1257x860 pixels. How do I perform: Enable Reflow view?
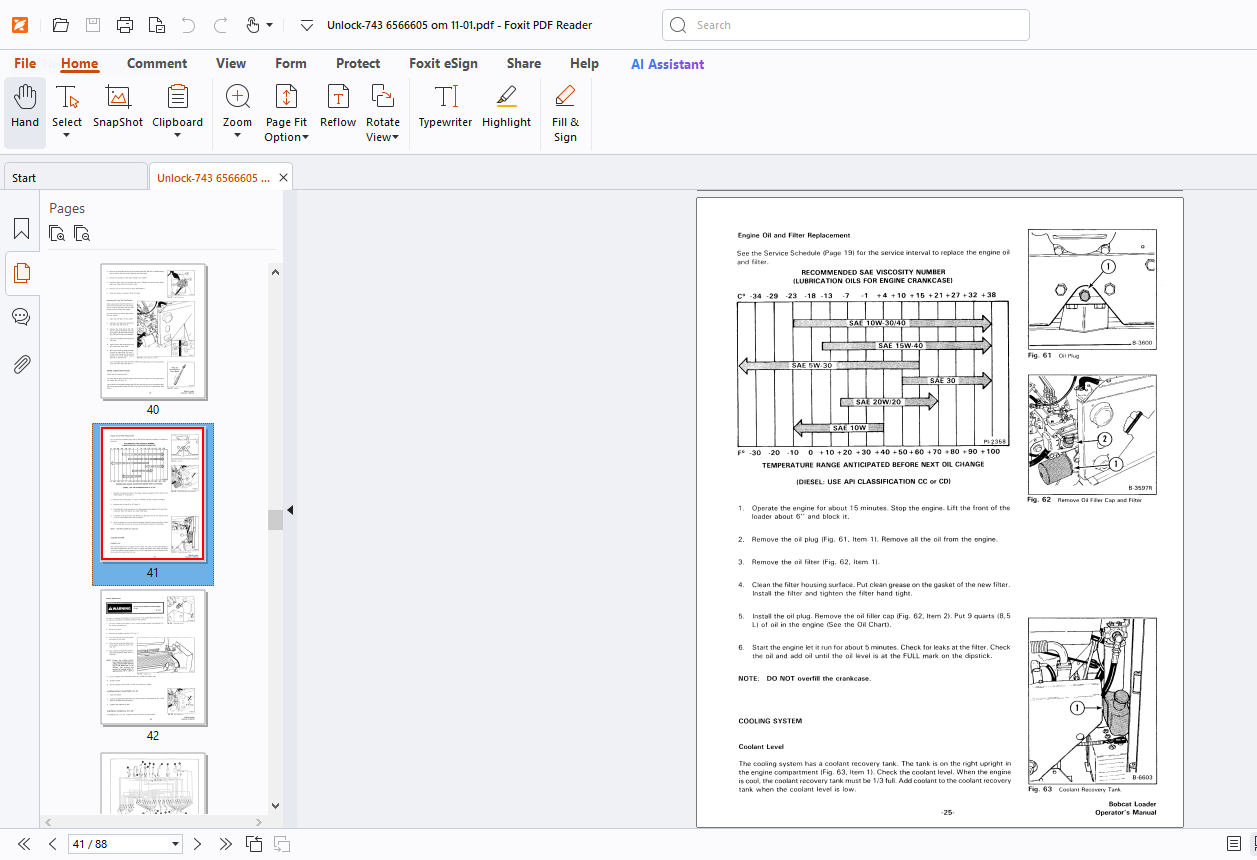click(338, 108)
